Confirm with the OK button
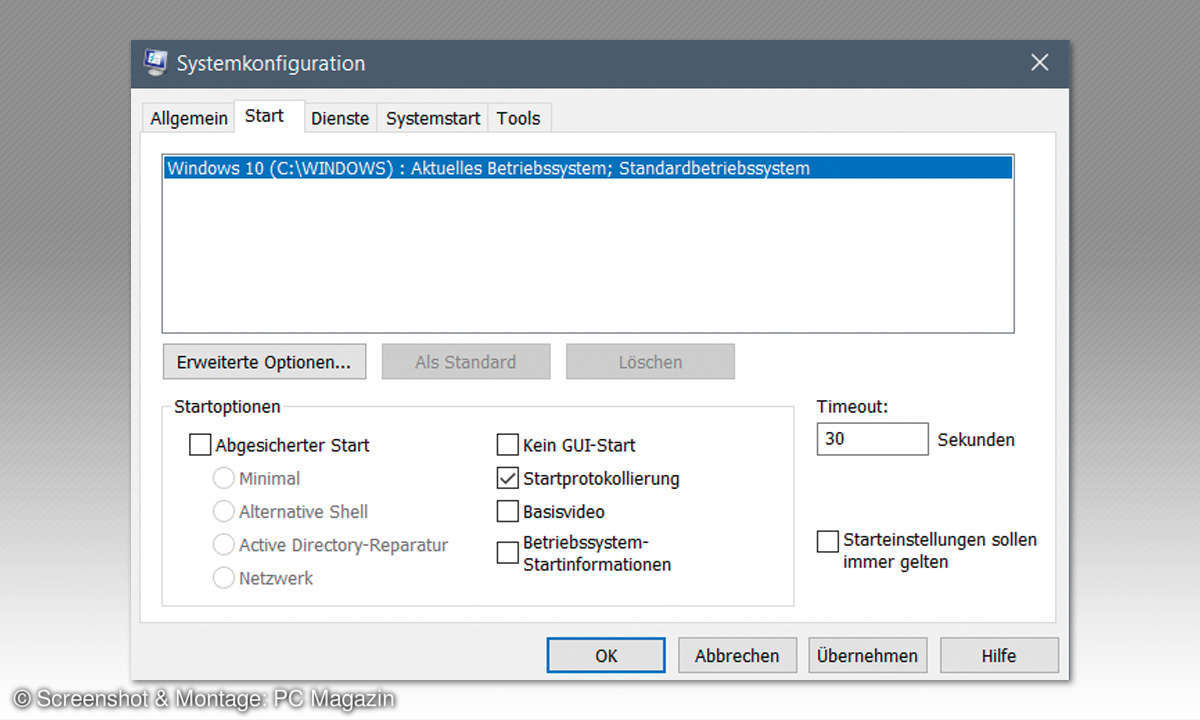 click(606, 656)
